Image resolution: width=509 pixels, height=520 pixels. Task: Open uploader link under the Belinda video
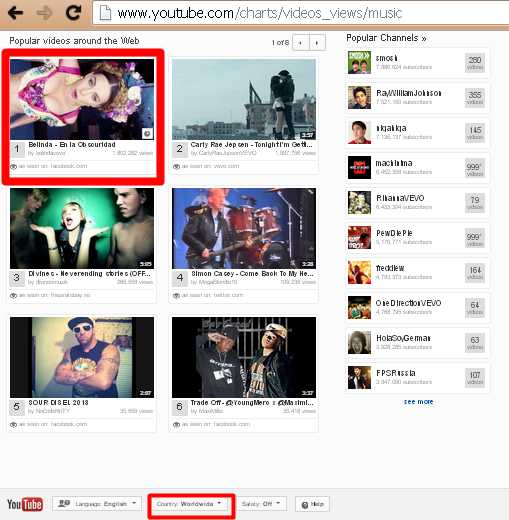pos(51,153)
